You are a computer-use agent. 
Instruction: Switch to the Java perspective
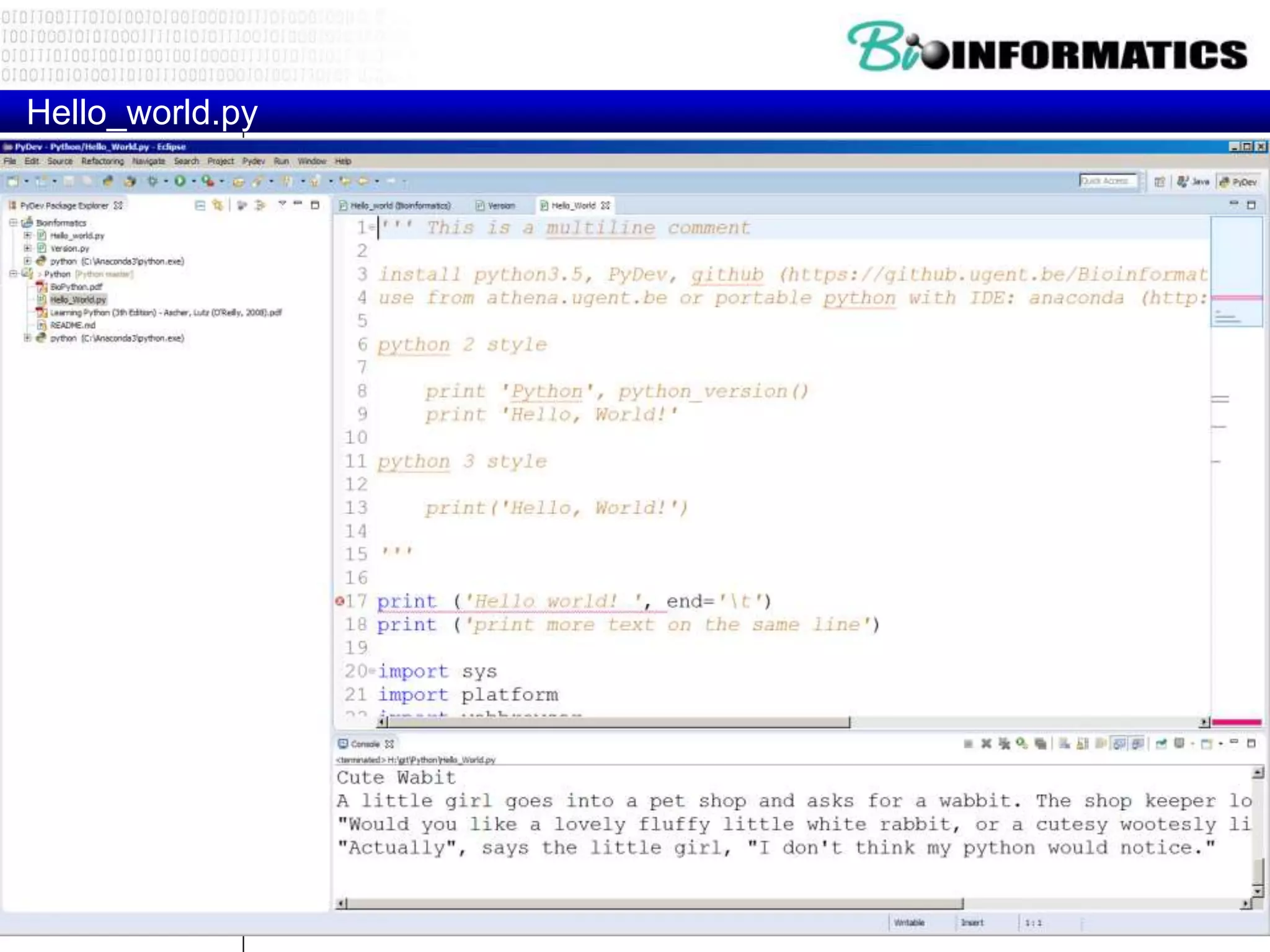tap(1193, 182)
